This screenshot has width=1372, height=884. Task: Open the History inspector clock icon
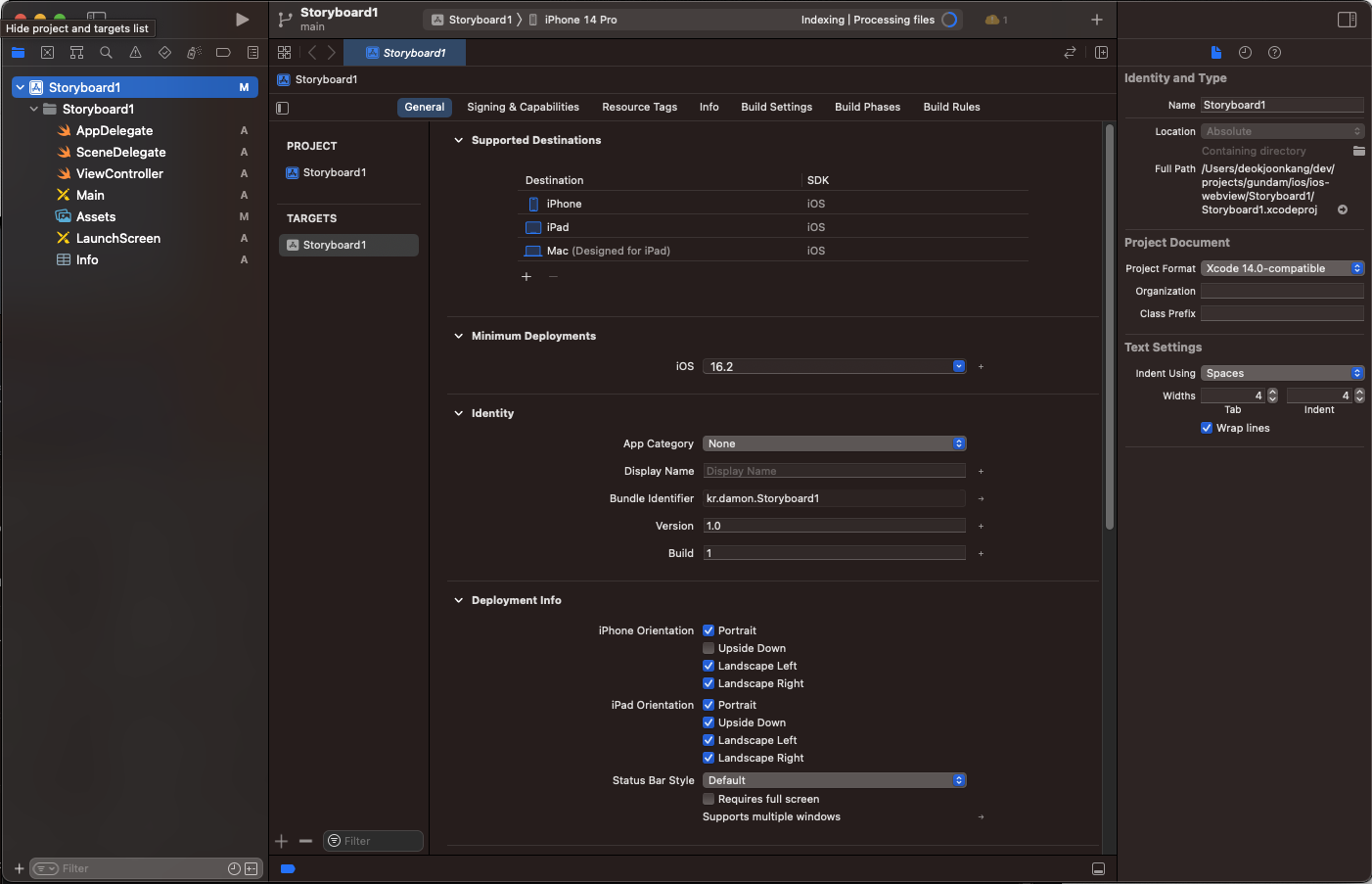point(1245,53)
